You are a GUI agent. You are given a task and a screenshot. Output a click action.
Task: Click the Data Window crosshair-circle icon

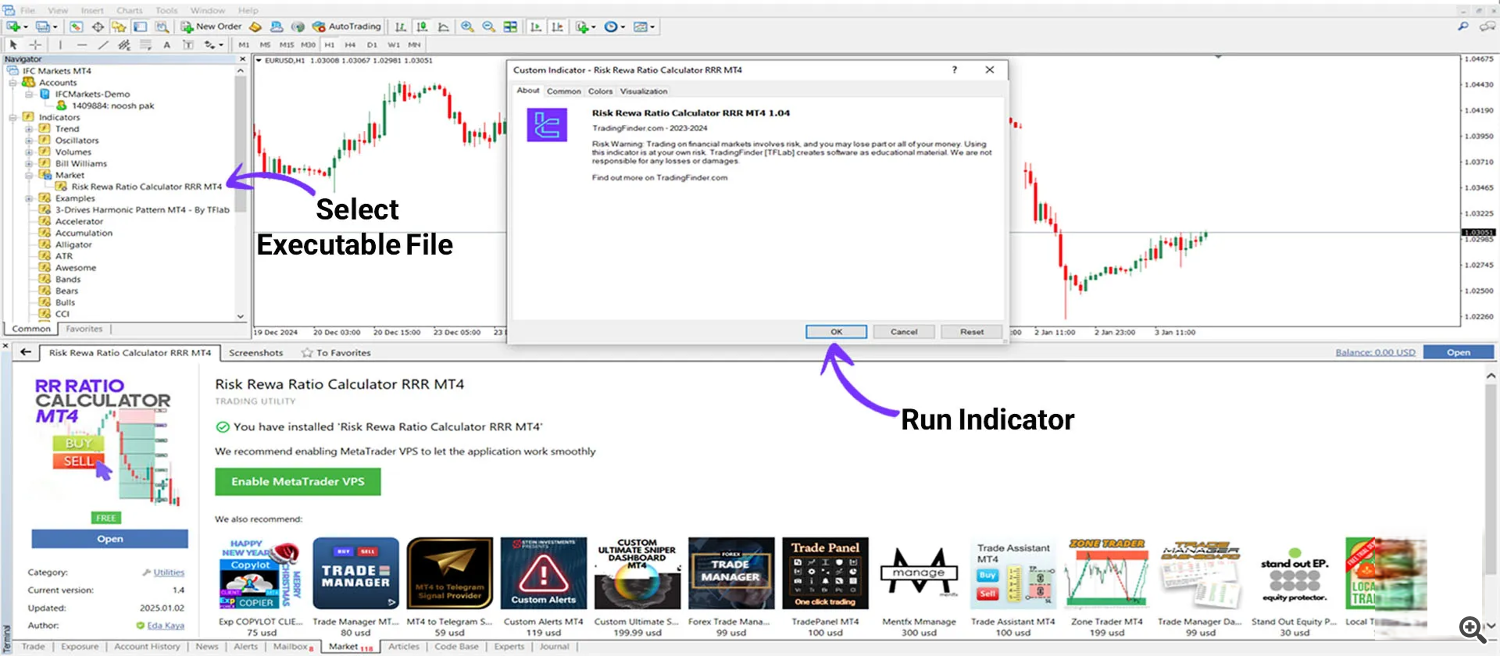[97, 27]
